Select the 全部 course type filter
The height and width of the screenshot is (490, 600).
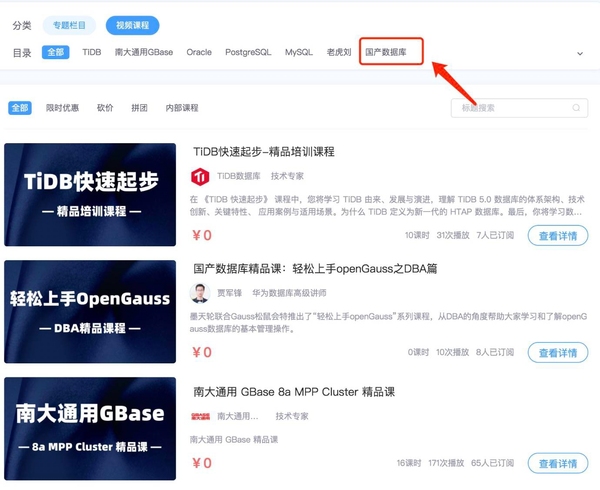point(20,108)
